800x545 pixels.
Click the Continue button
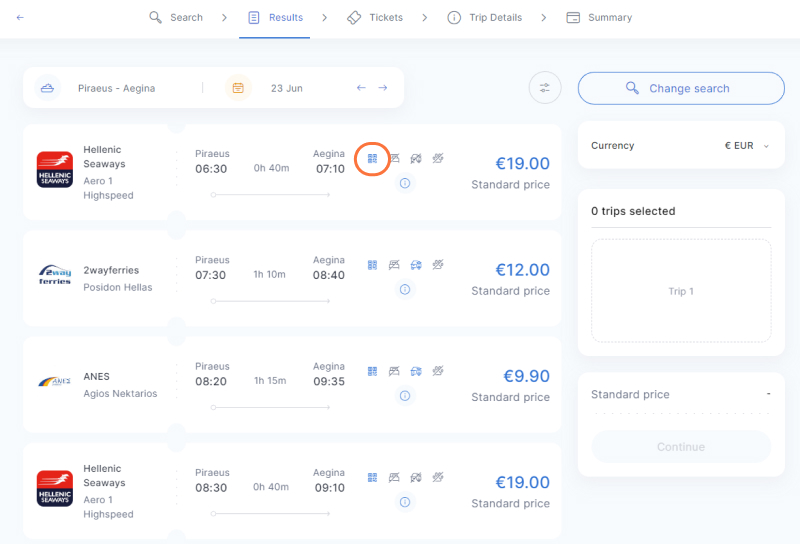point(681,447)
